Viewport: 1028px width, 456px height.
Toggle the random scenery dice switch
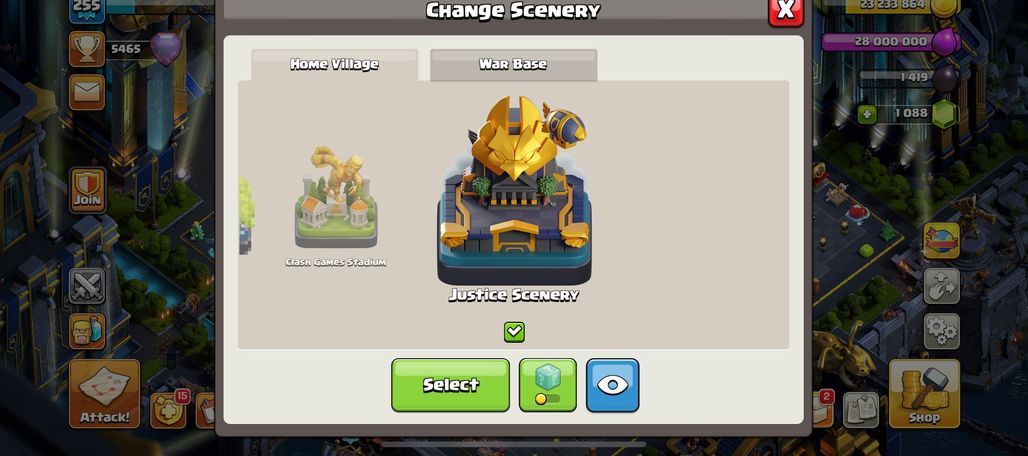pyautogui.click(x=547, y=385)
